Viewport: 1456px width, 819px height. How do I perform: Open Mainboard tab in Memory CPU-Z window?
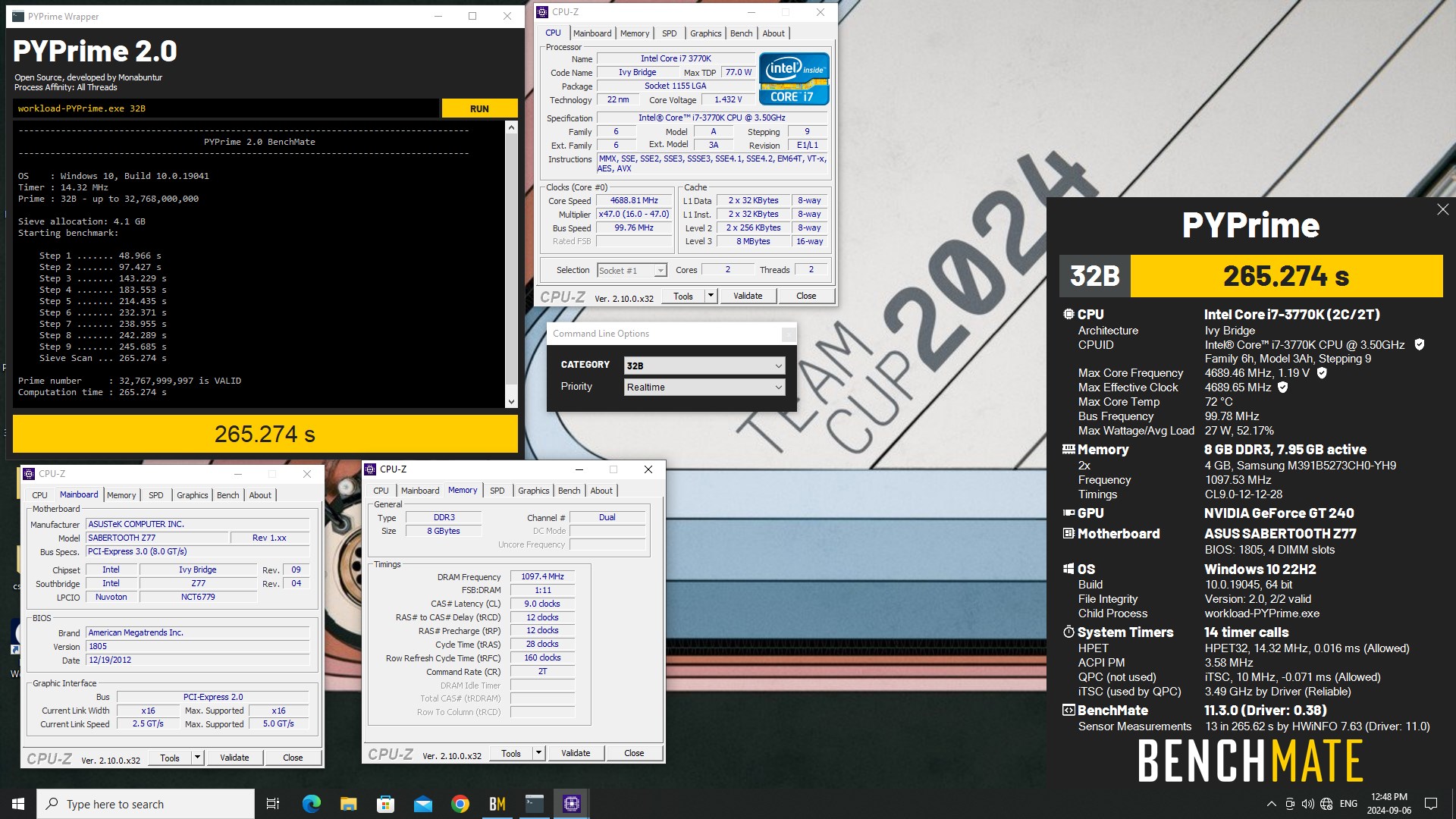point(419,491)
